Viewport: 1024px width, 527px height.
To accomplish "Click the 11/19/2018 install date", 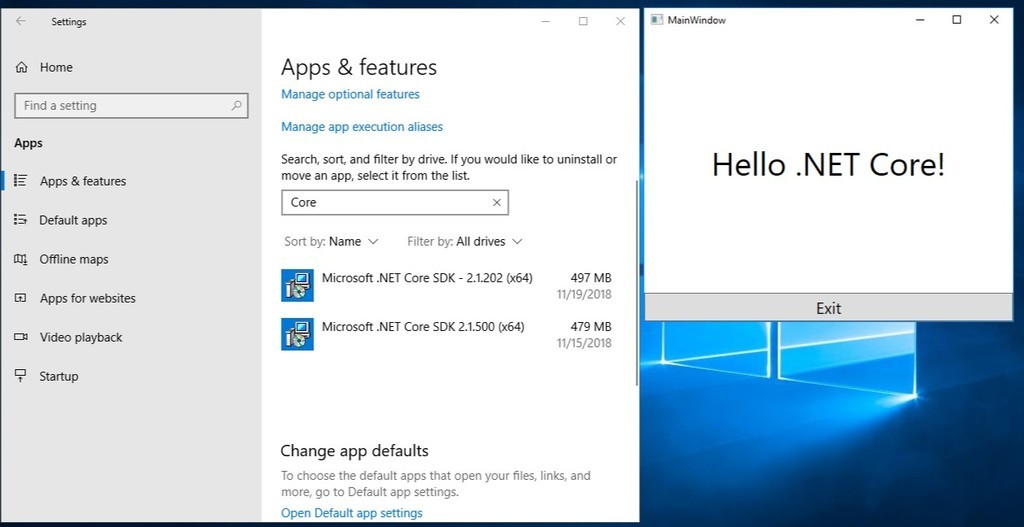I will (x=584, y=295).
